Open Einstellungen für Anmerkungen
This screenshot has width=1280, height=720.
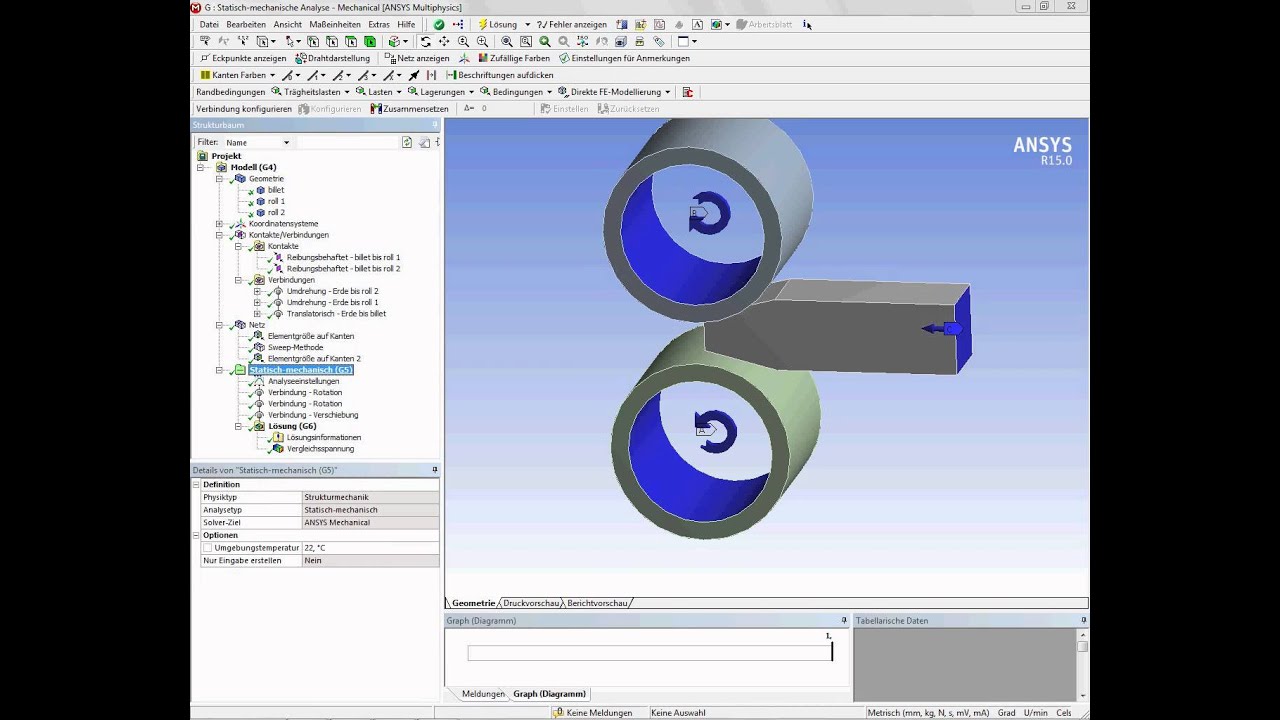[x=624, y=58]
